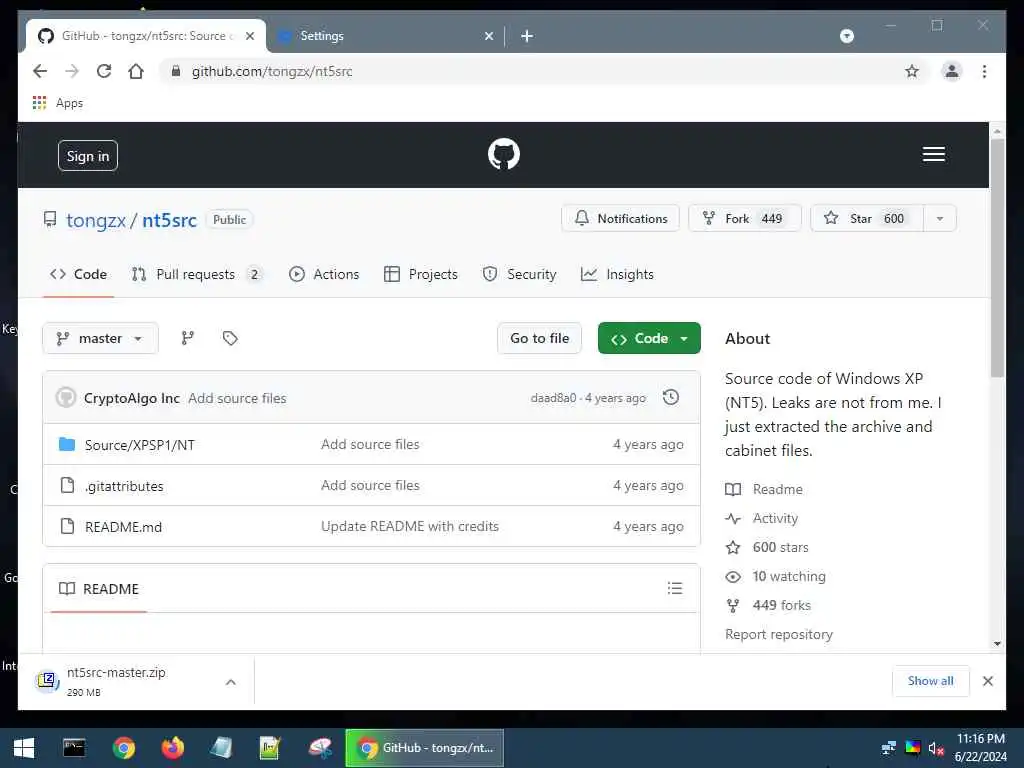Open command prompt from taskbar
Viewport: 1024px width, 768px height.
tap(74, 748)
